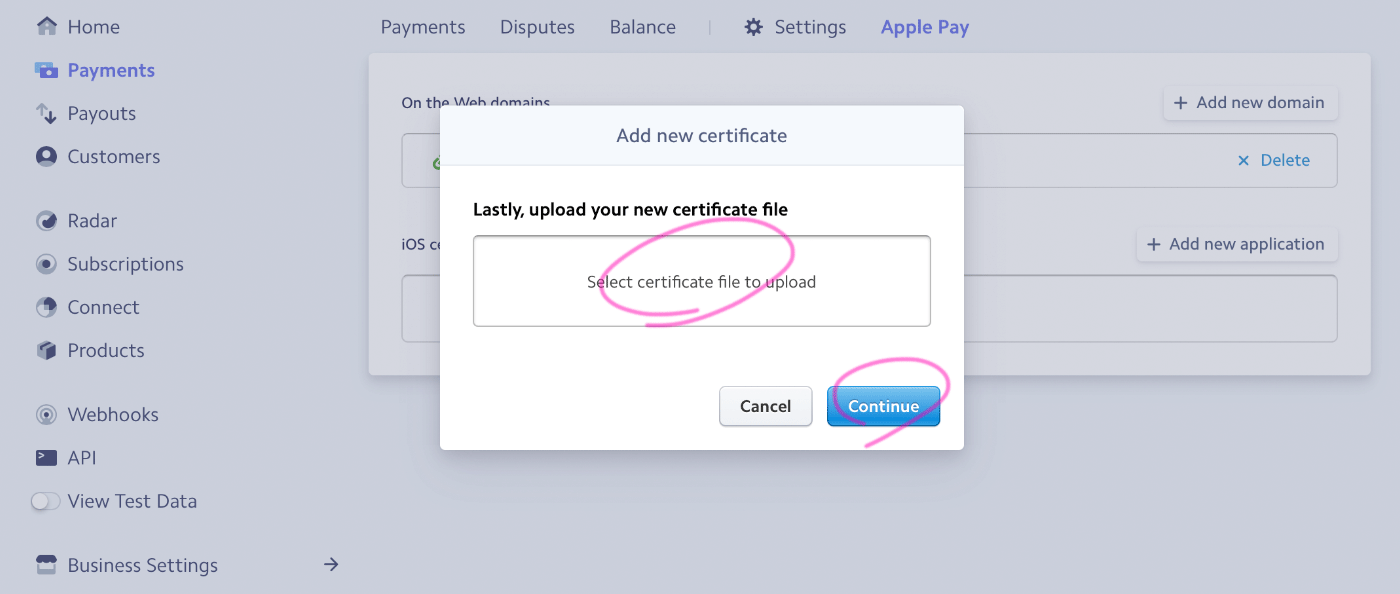Expand Business Settings arrow

tap(331, 565)
